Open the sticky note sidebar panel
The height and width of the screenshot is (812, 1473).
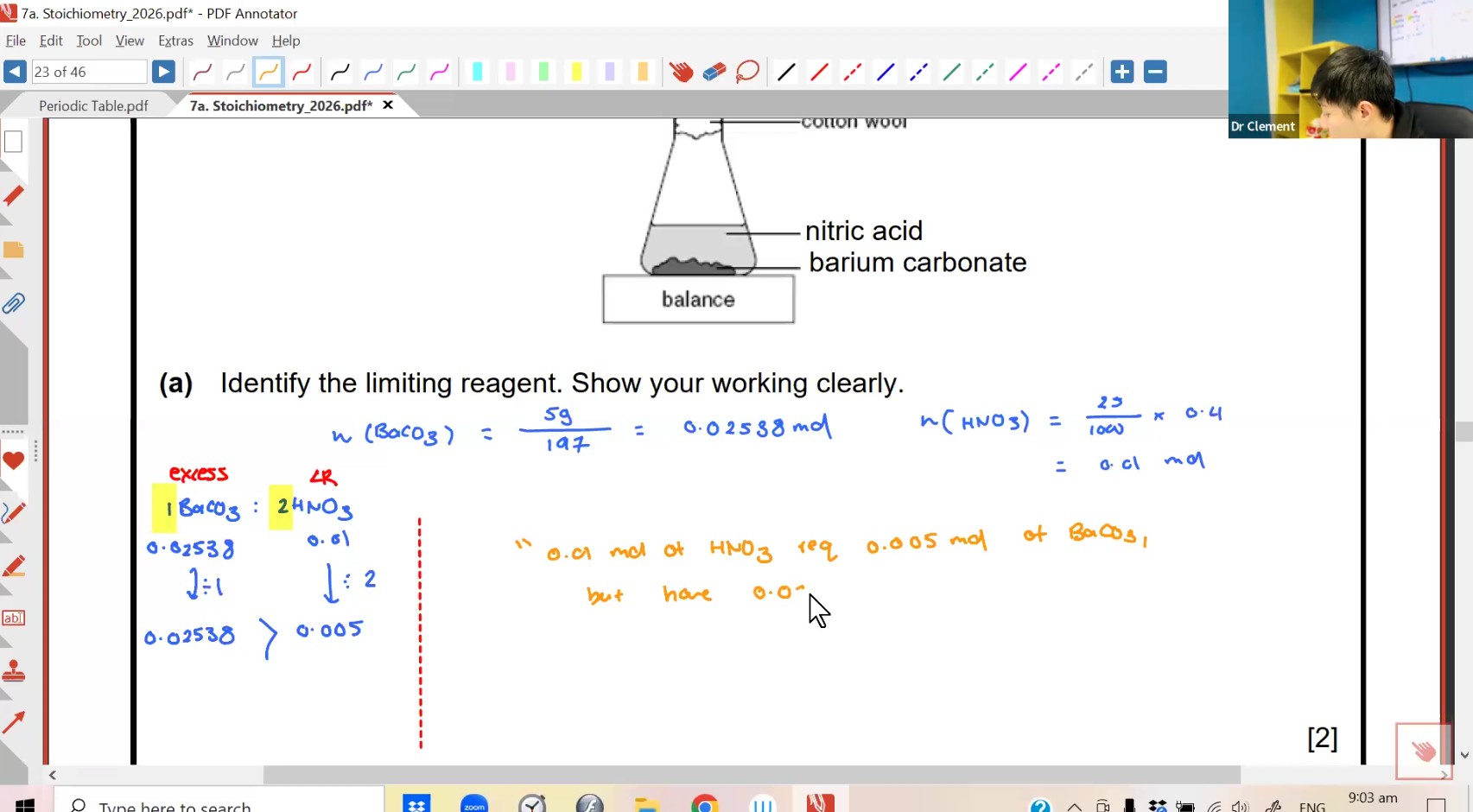point(13,250)
